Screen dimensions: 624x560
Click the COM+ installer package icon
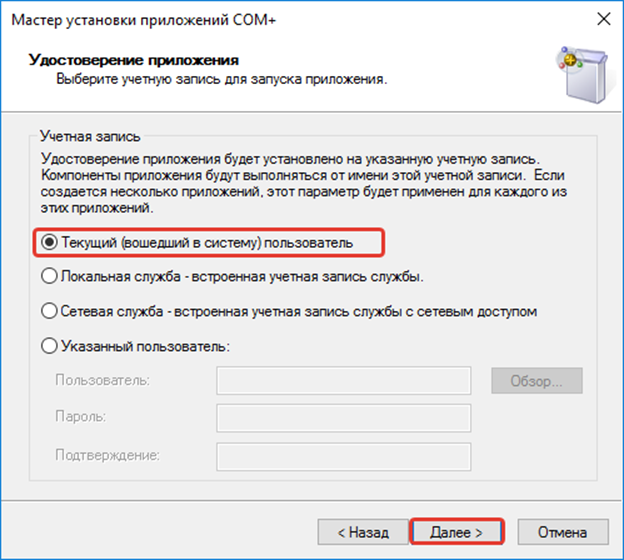(583, 75)
